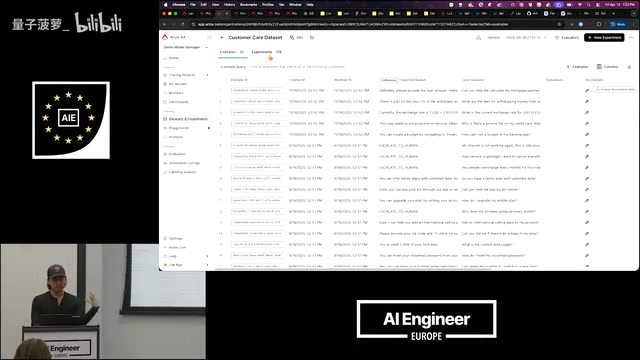Open the Columns selector
The image size is (640, 360).
click(607, 67)
